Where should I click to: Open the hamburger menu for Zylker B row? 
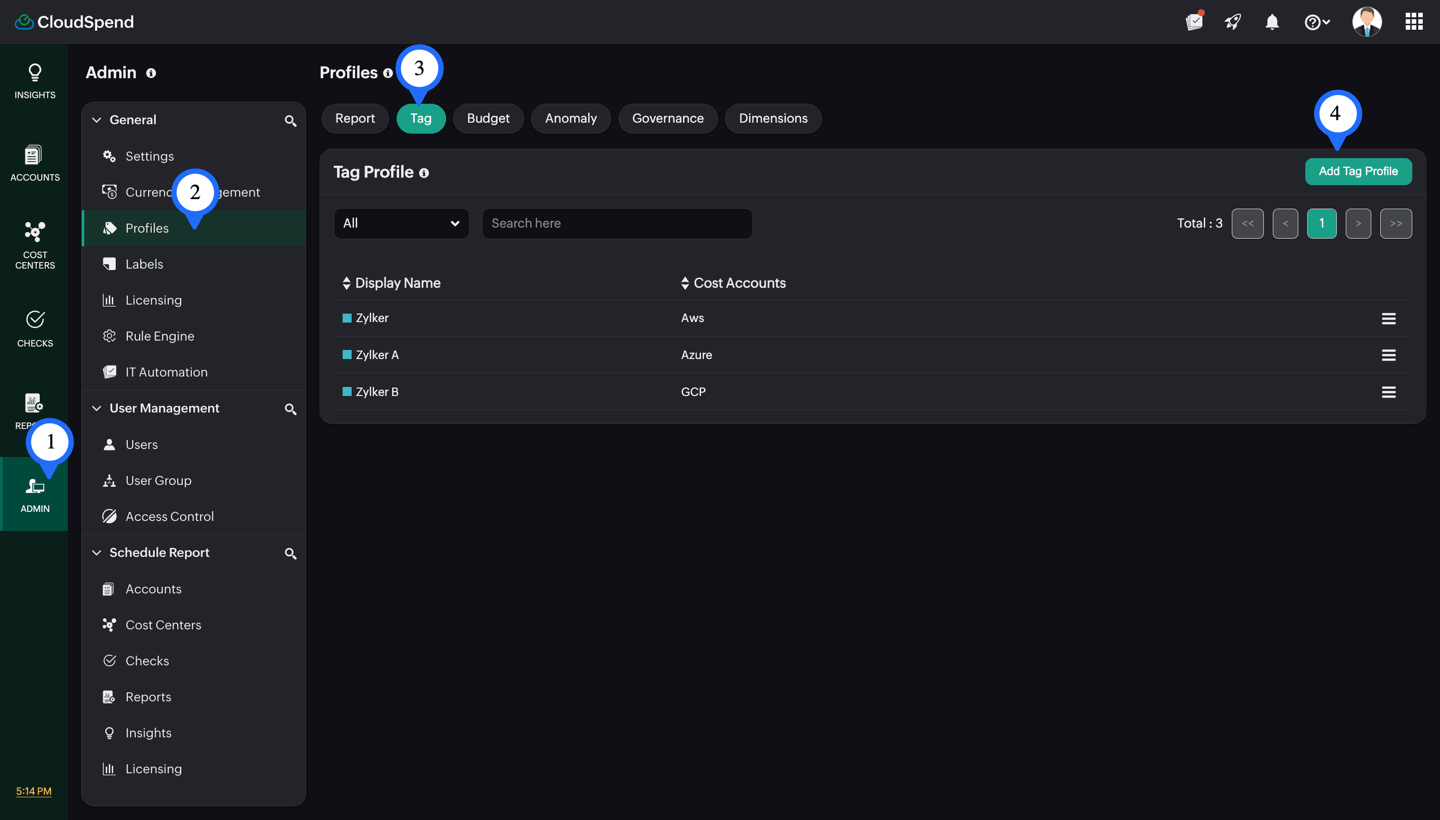(1388, 392)
